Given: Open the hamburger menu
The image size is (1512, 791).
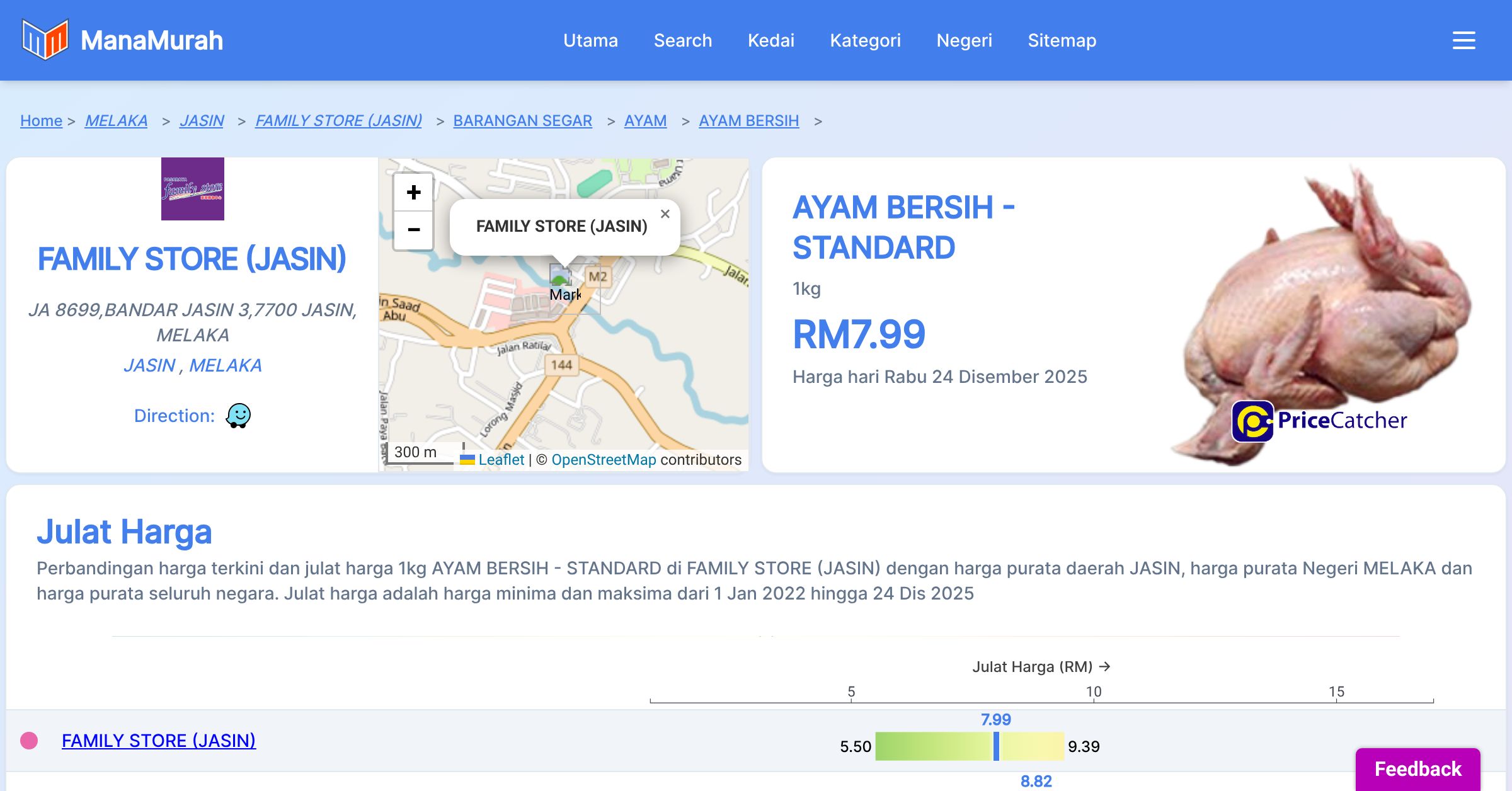Looking at the screenshot, I should pyautogui.click(x=1463, y=40).
